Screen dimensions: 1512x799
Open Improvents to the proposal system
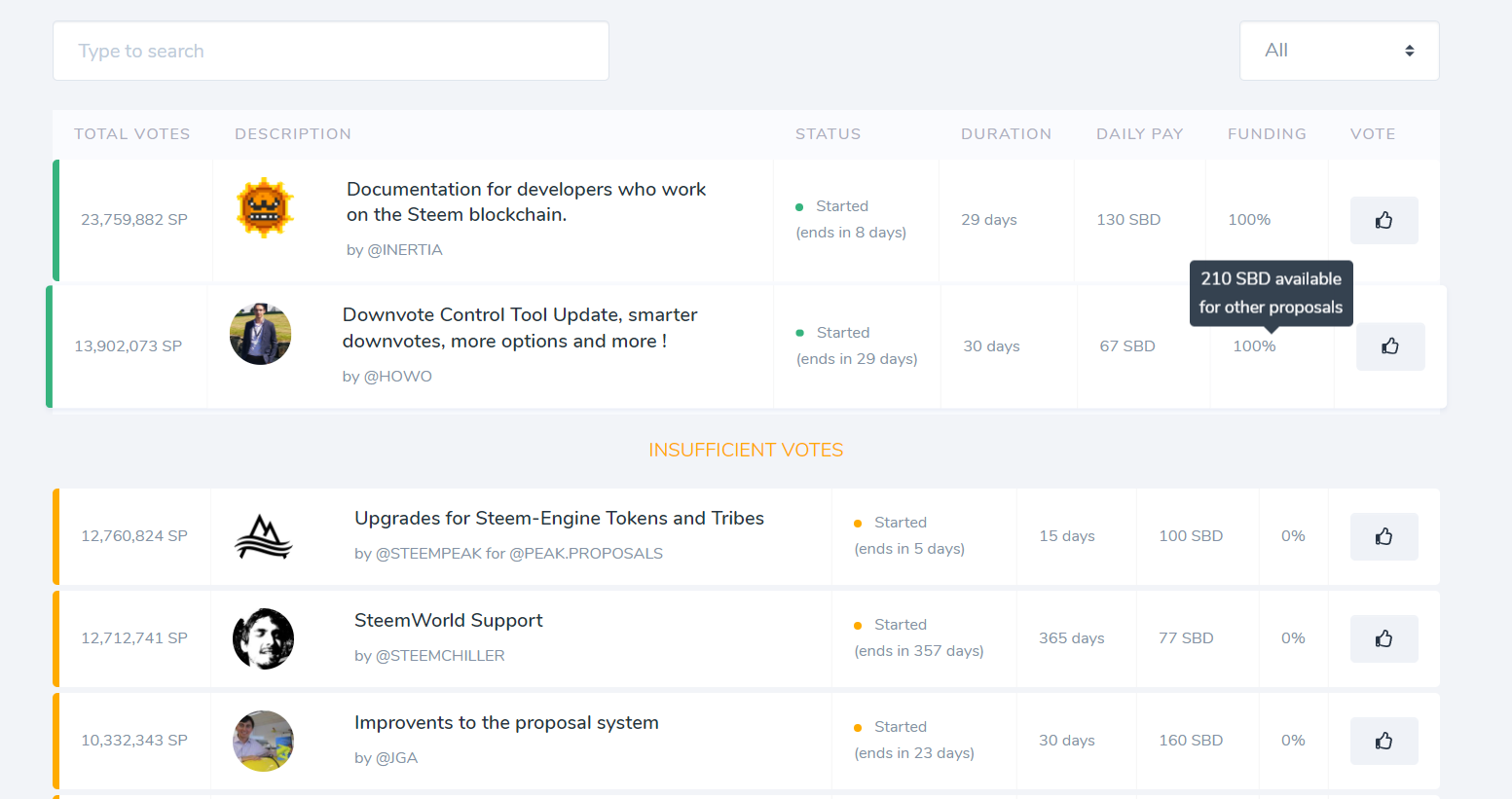point(506,723)
